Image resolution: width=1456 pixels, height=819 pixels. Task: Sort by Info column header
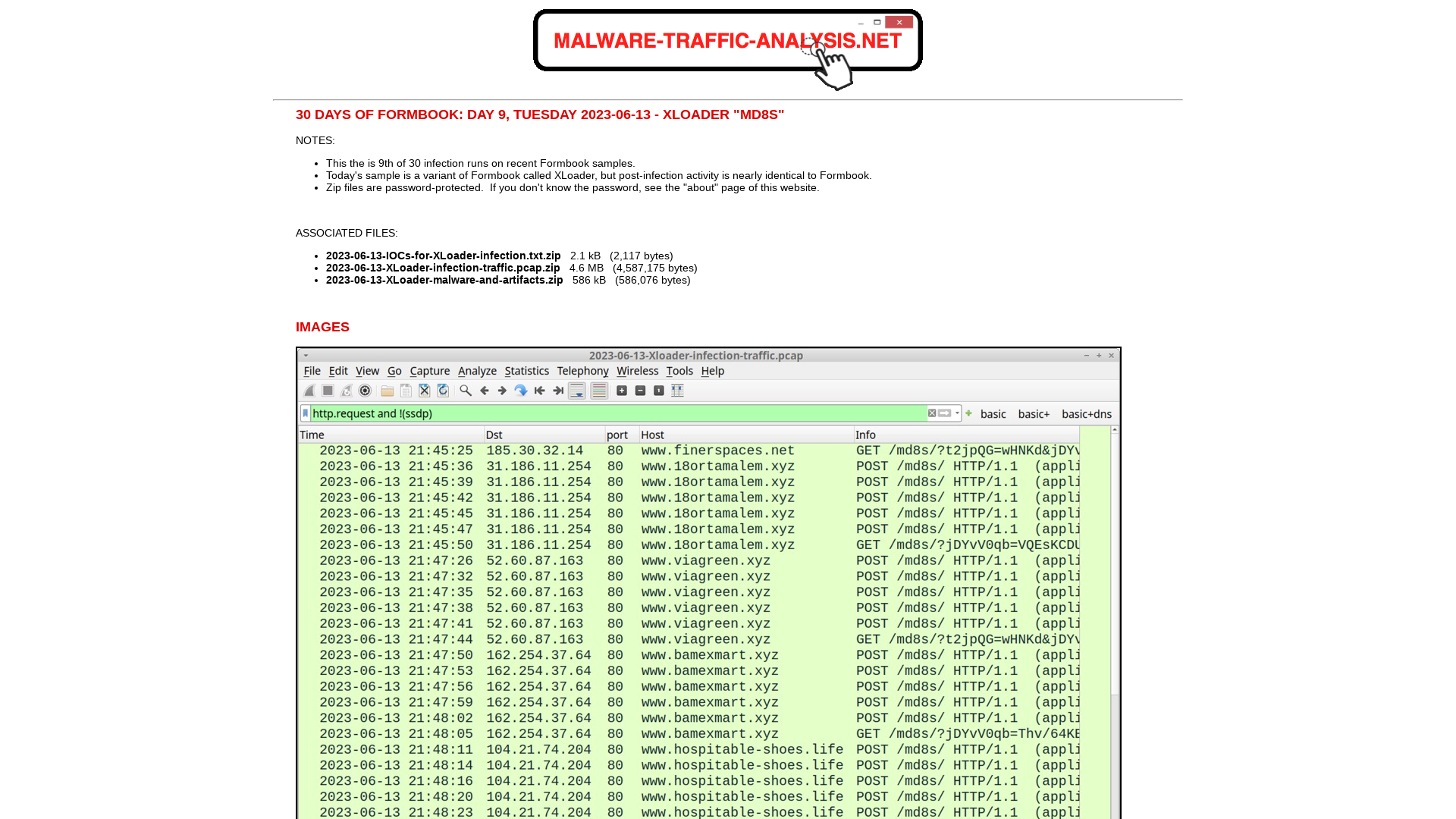pos(967,435)
